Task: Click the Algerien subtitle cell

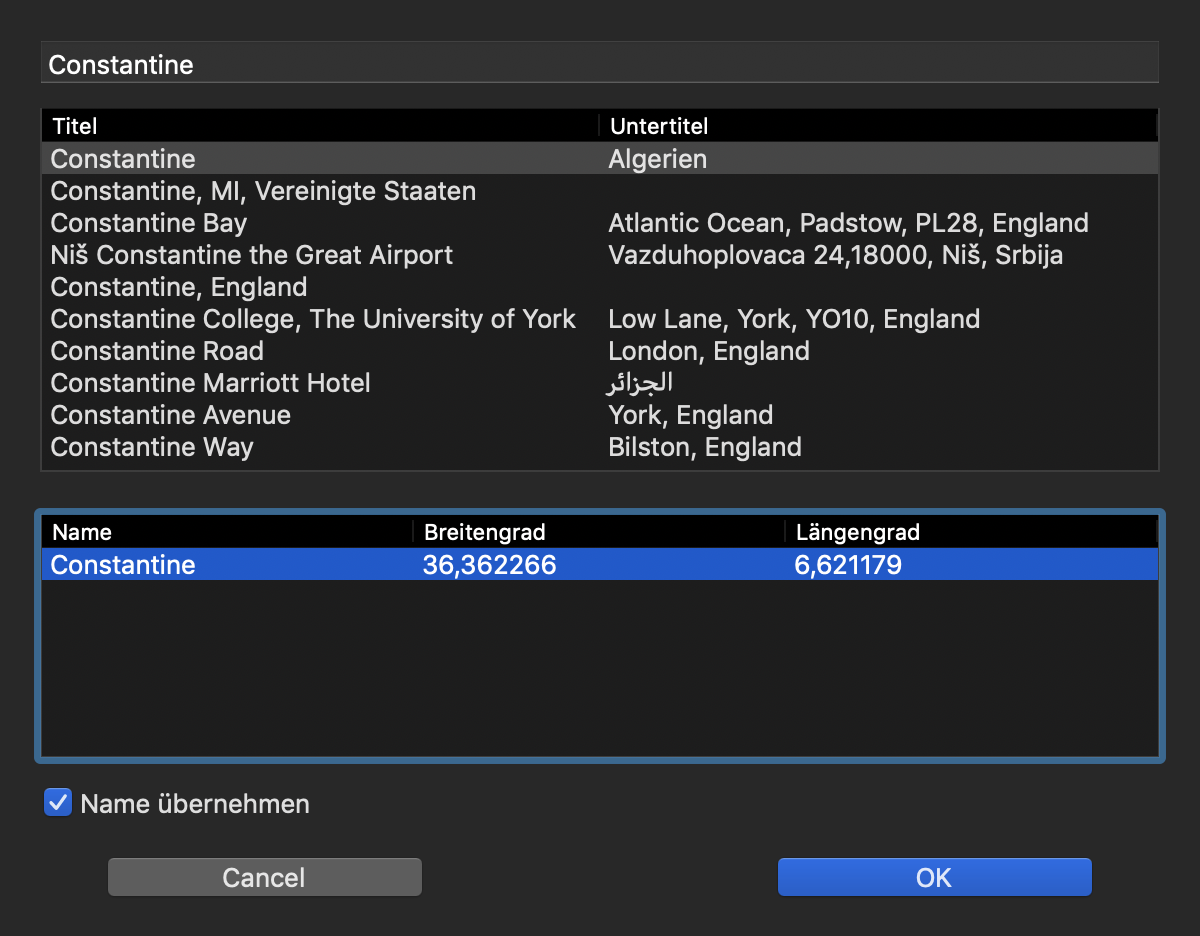Action: pyautogui.click(x=657, y=159)
